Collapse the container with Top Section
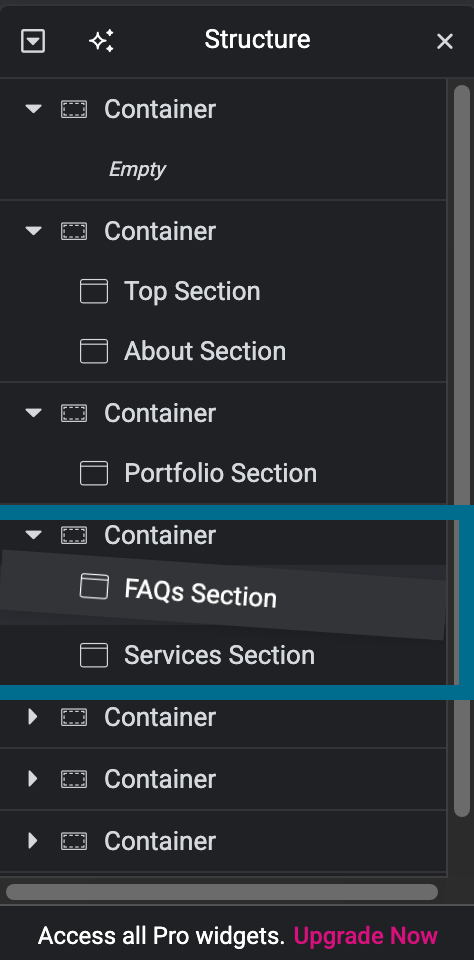474x960 pixels. [33, 231]
